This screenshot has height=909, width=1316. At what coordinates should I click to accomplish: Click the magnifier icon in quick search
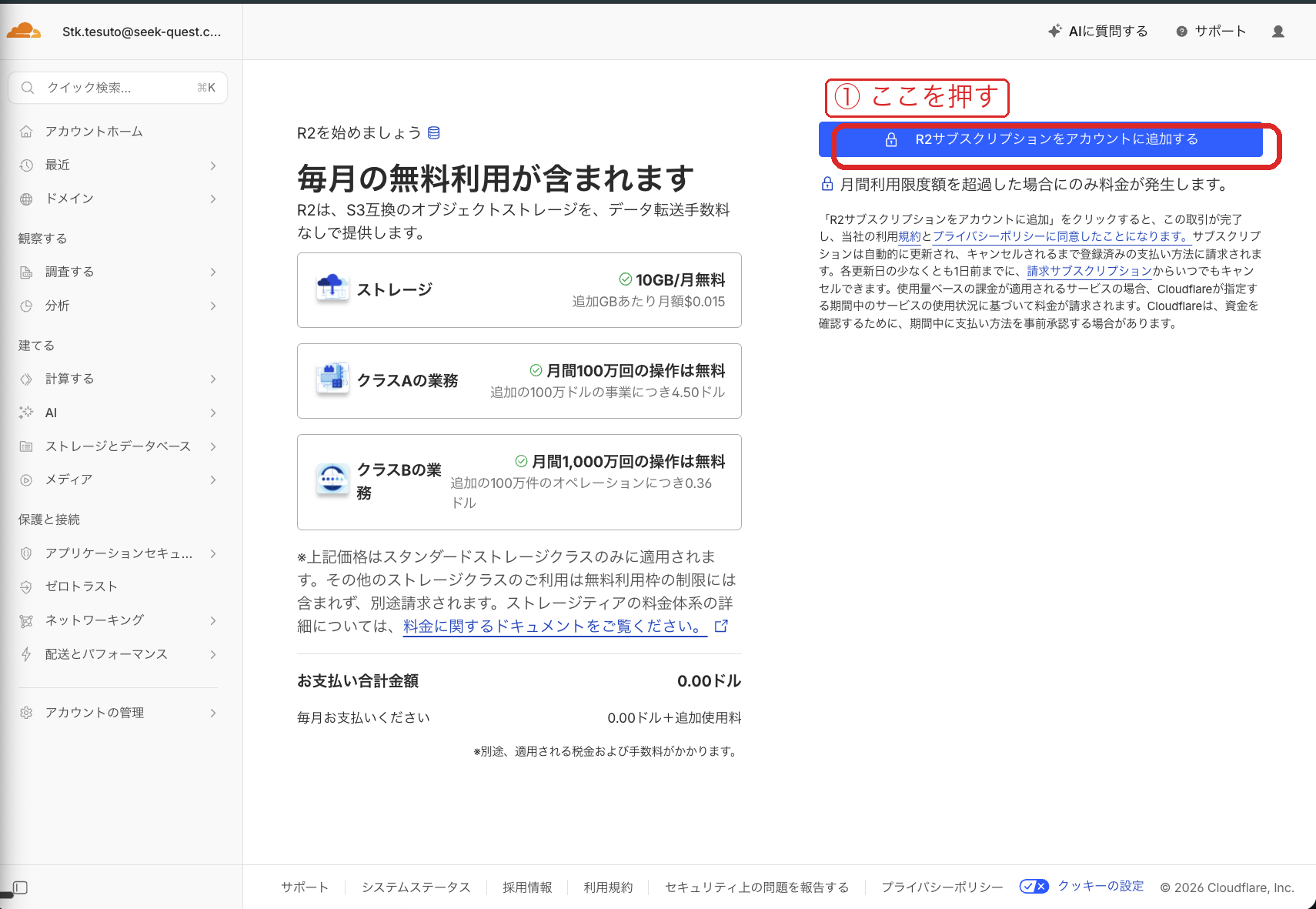(28, 88)
